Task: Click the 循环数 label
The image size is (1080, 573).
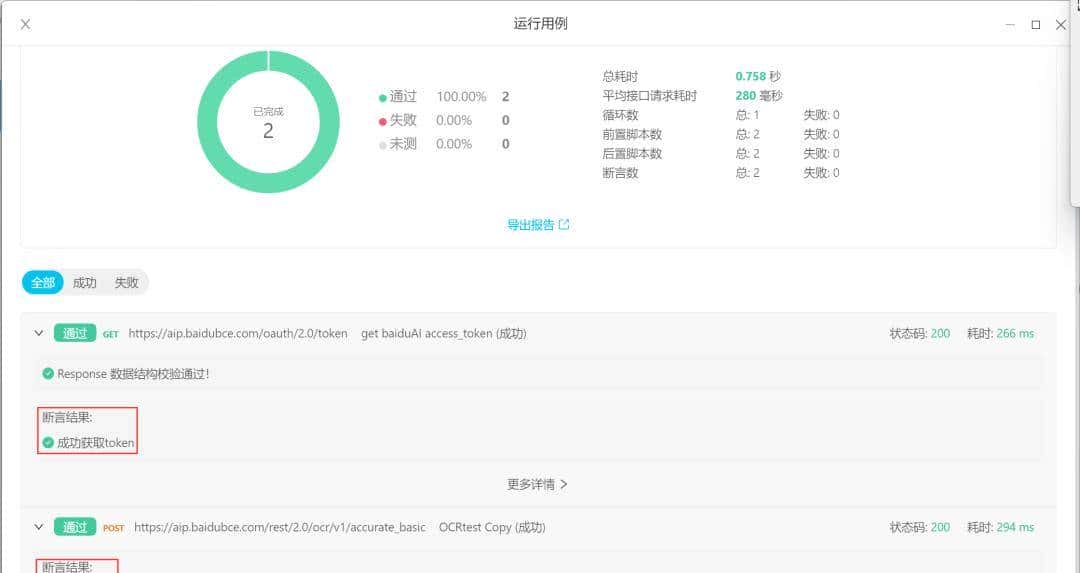Action: tap(620, 115)
